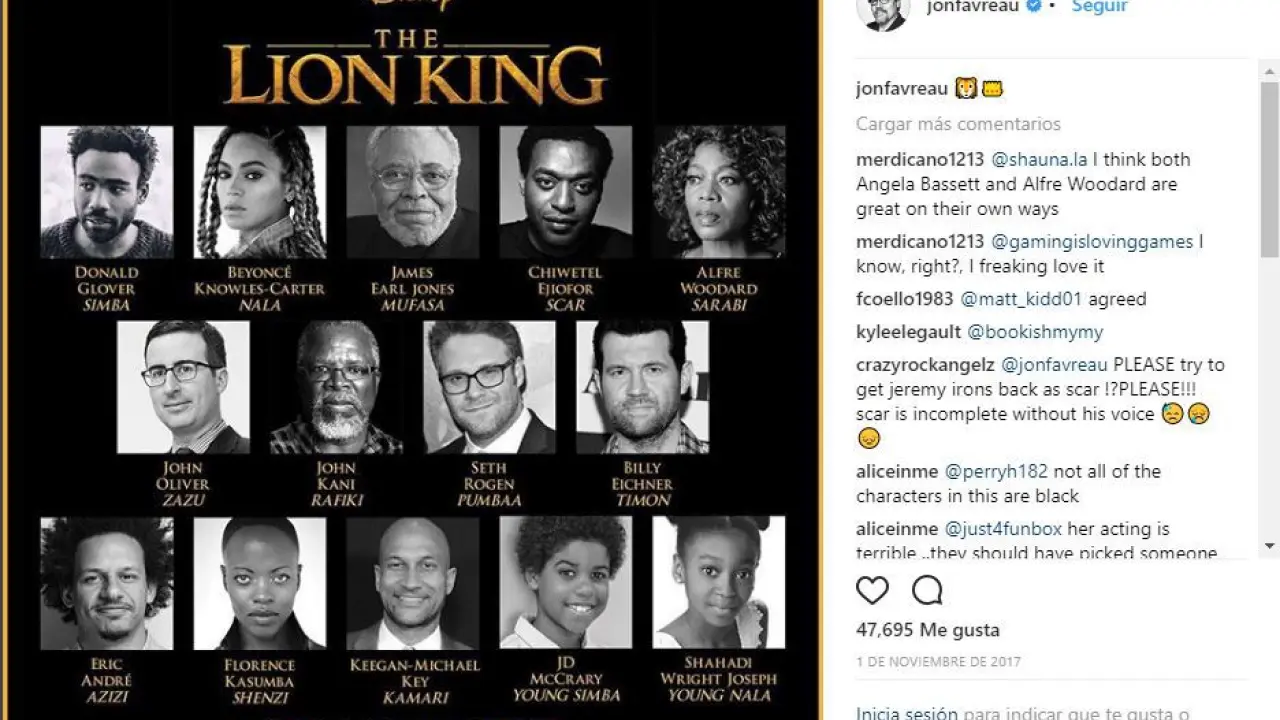The height and width of the screenshot is (720, 1280).
Task: Click the comments scrollbar thumb
Action: coord(1270,170)
